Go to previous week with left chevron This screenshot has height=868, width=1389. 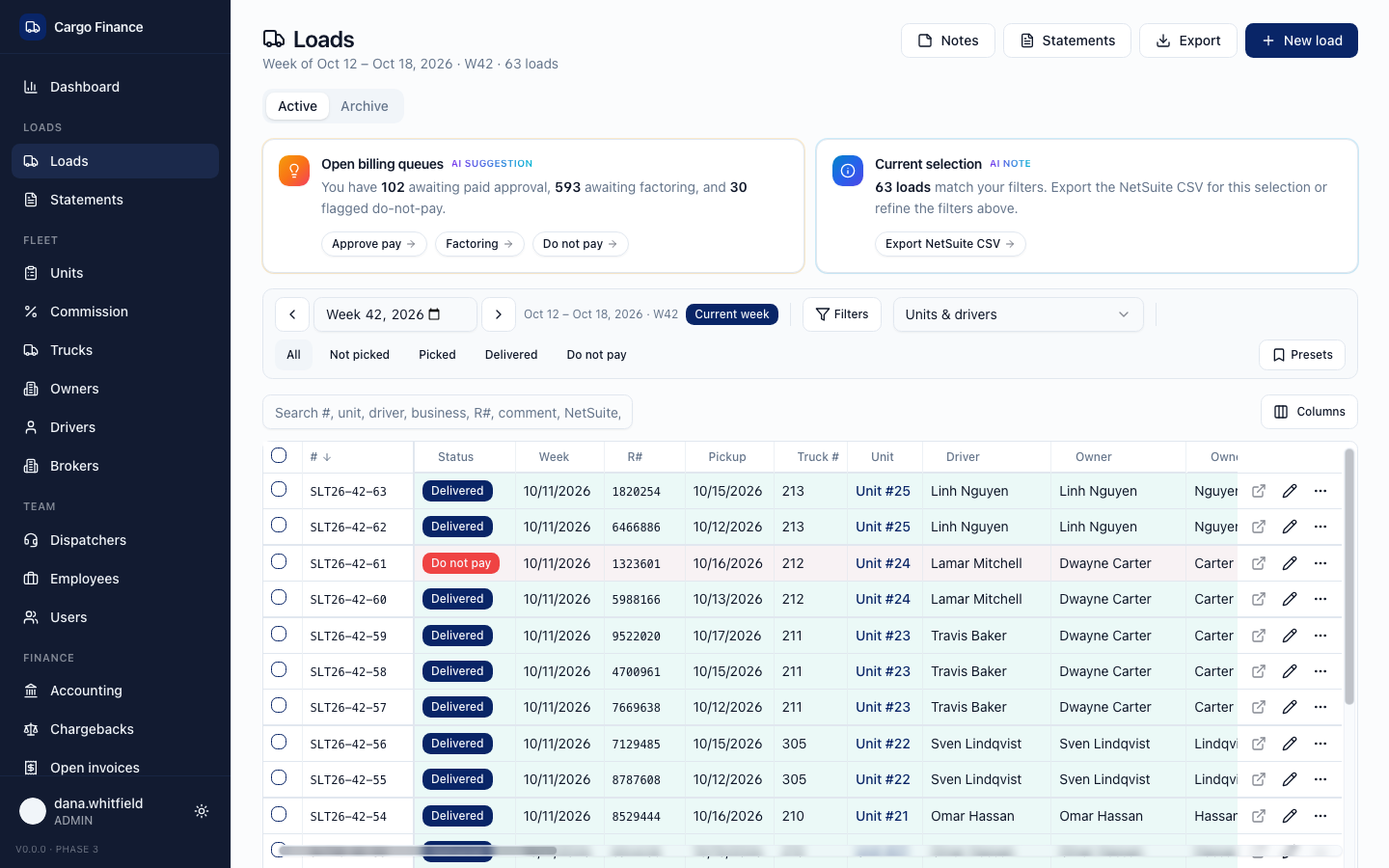pyautogui.click(x=292, y=314)
